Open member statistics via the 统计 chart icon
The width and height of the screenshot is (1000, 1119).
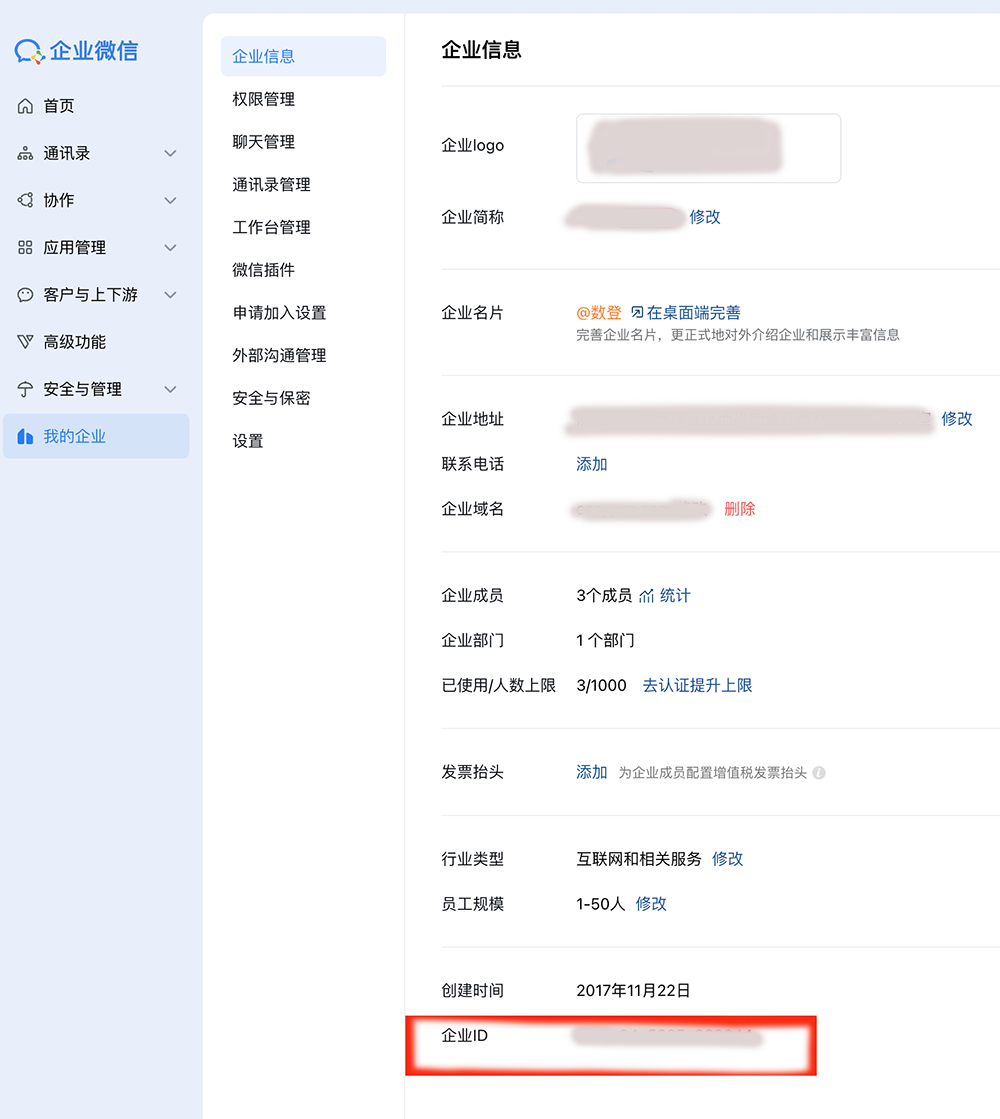tap(646, 595)
